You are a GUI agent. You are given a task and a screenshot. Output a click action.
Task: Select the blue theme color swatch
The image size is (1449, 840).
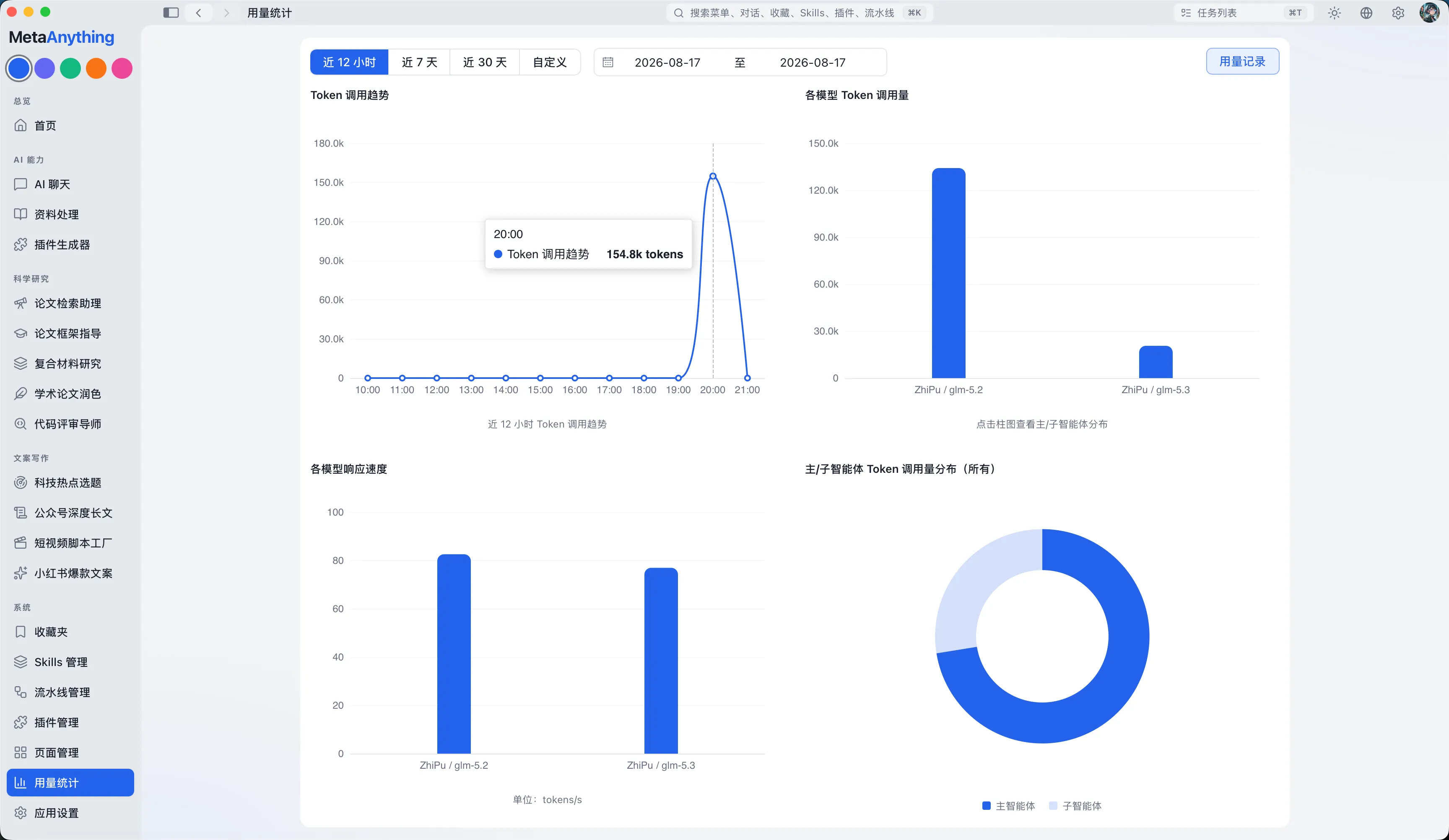[x=19, y=68]
